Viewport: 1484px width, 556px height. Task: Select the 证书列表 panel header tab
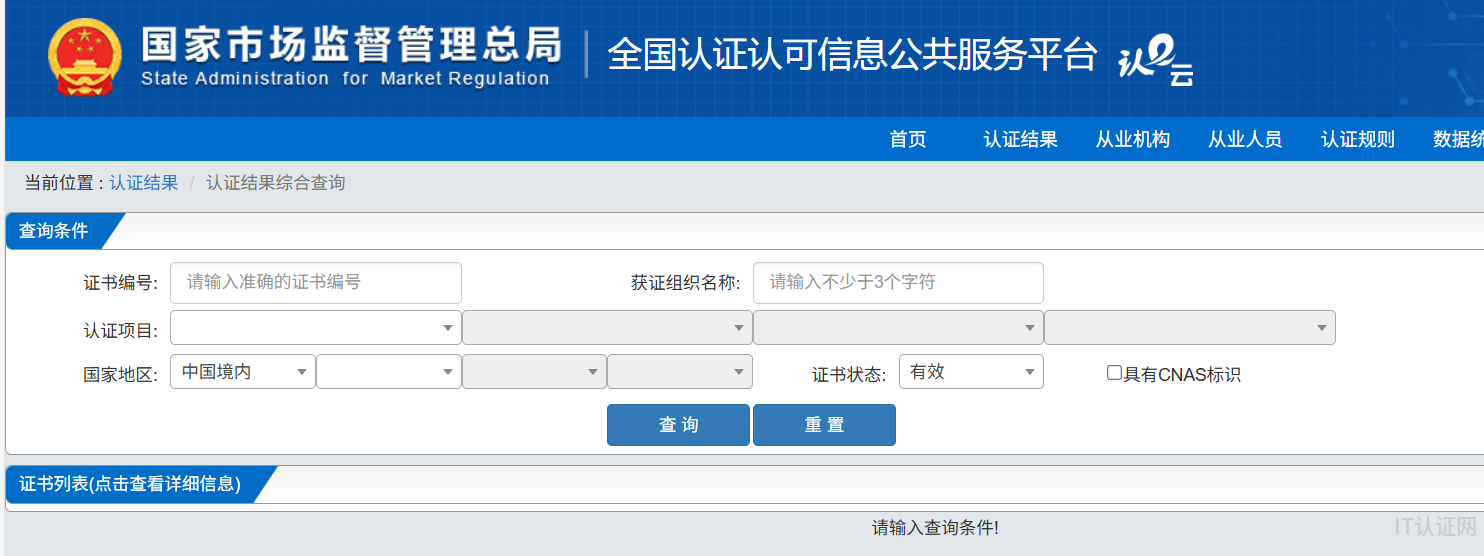pos(130,484)
